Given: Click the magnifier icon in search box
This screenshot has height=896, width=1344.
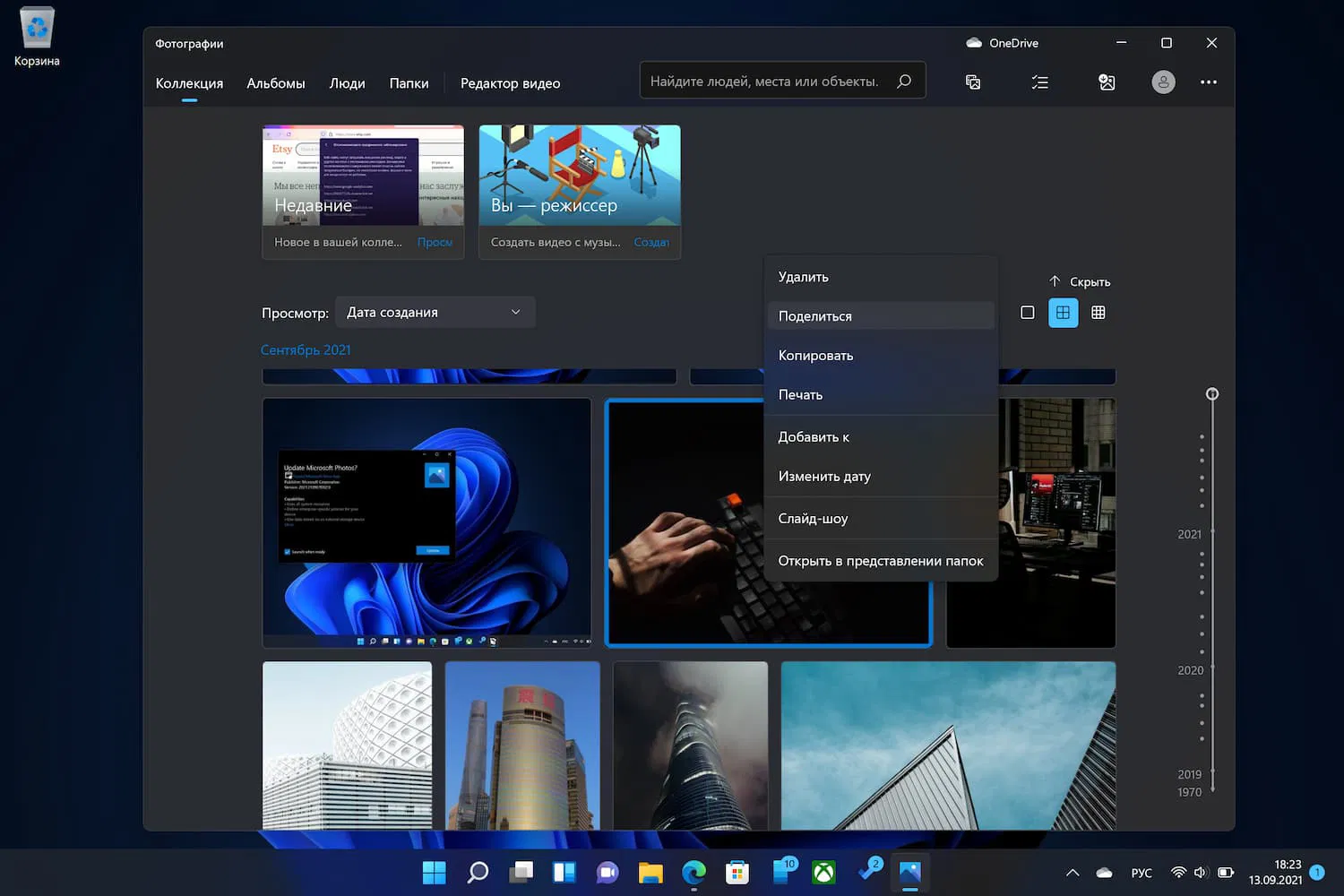Looking at the screenshot, I should pyautogui.click(x=904, y=81).
